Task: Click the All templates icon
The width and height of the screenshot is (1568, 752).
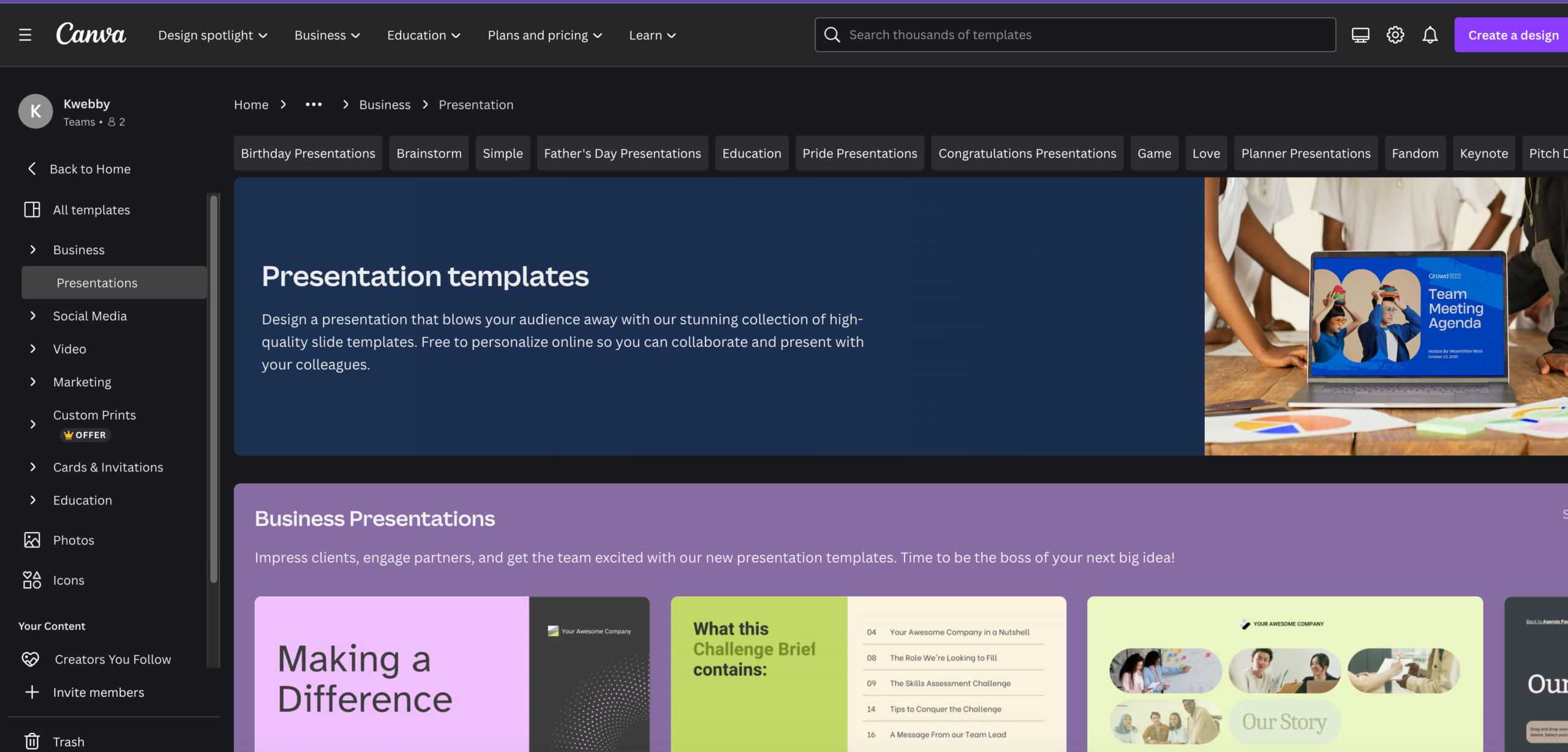Action: (x=31, y=209)
